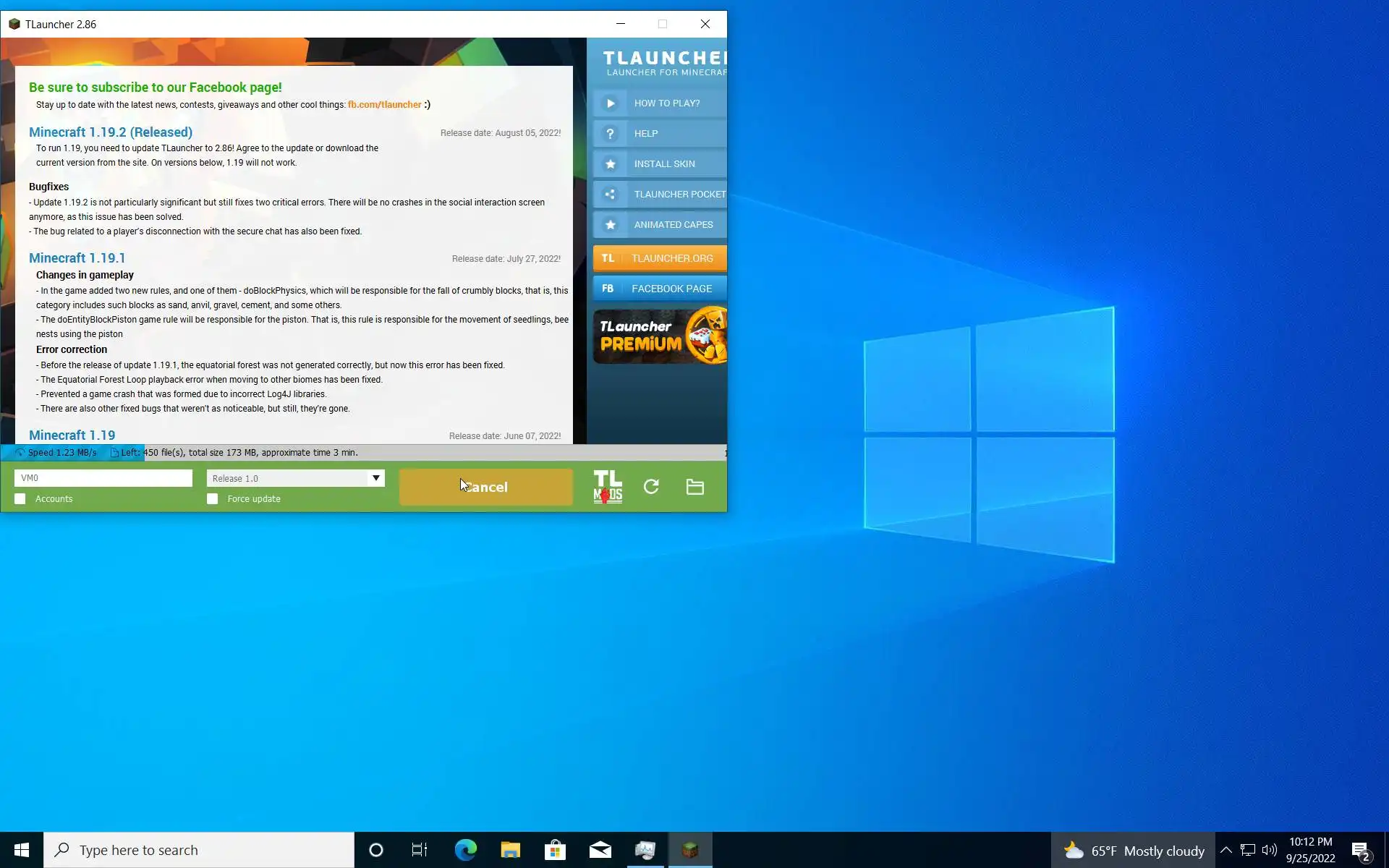
Task: Click the download progress bar
Action: point(362,453)
